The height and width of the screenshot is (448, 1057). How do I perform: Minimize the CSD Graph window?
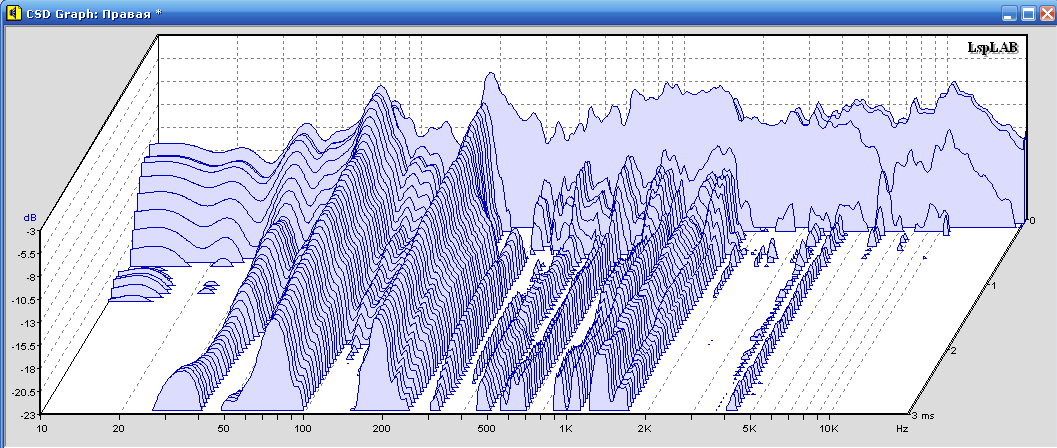click(1009, 13)
